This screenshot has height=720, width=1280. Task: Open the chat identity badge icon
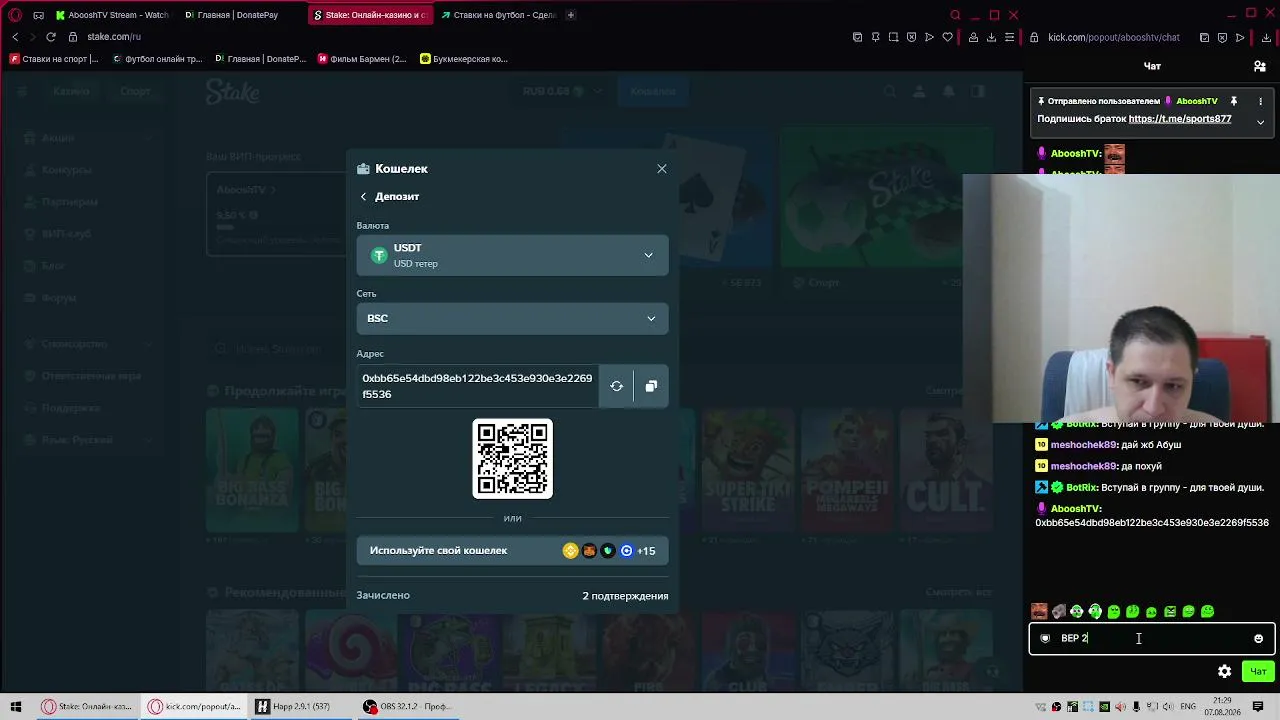1045,638
